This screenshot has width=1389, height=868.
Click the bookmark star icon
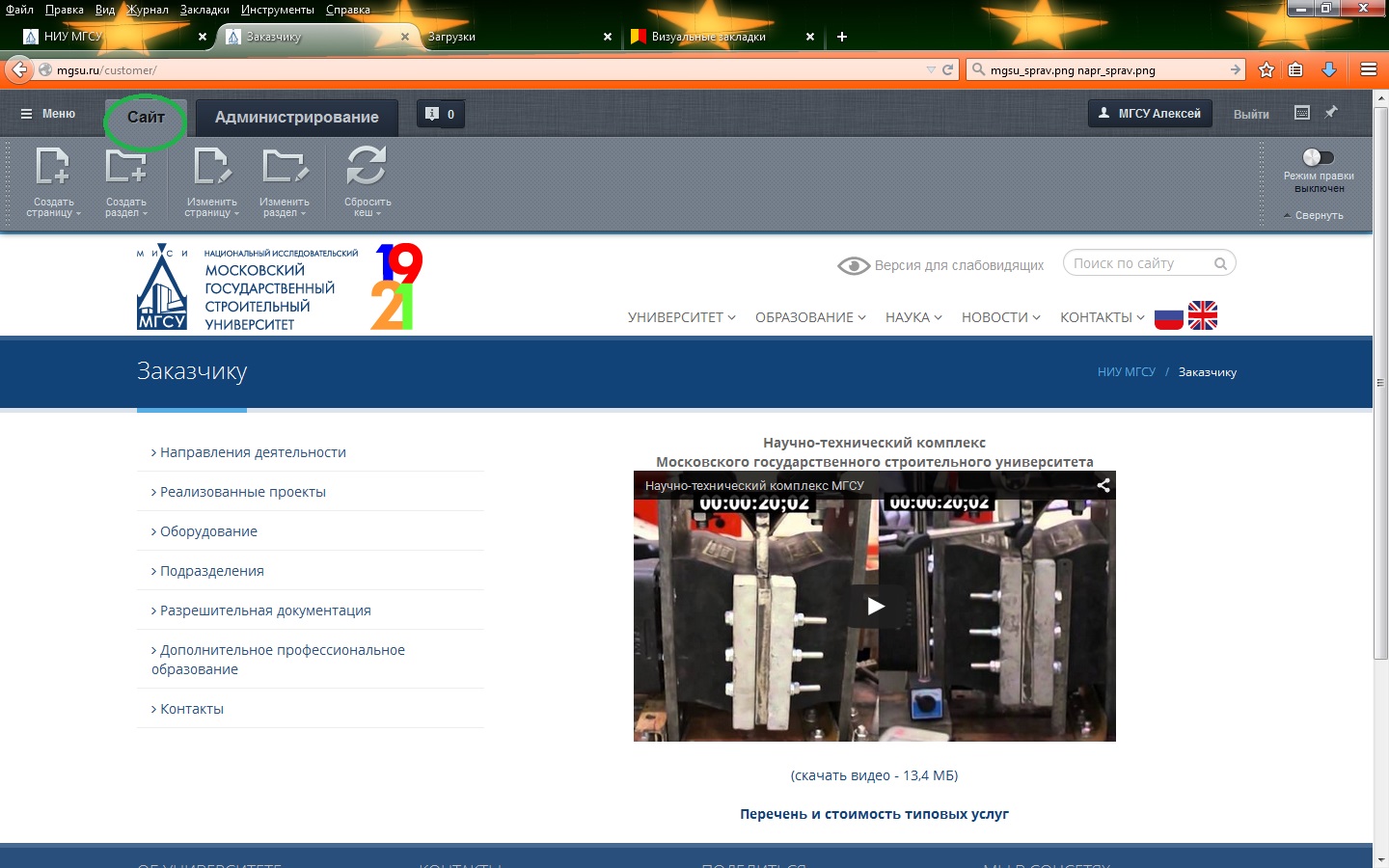[1266, 69]
